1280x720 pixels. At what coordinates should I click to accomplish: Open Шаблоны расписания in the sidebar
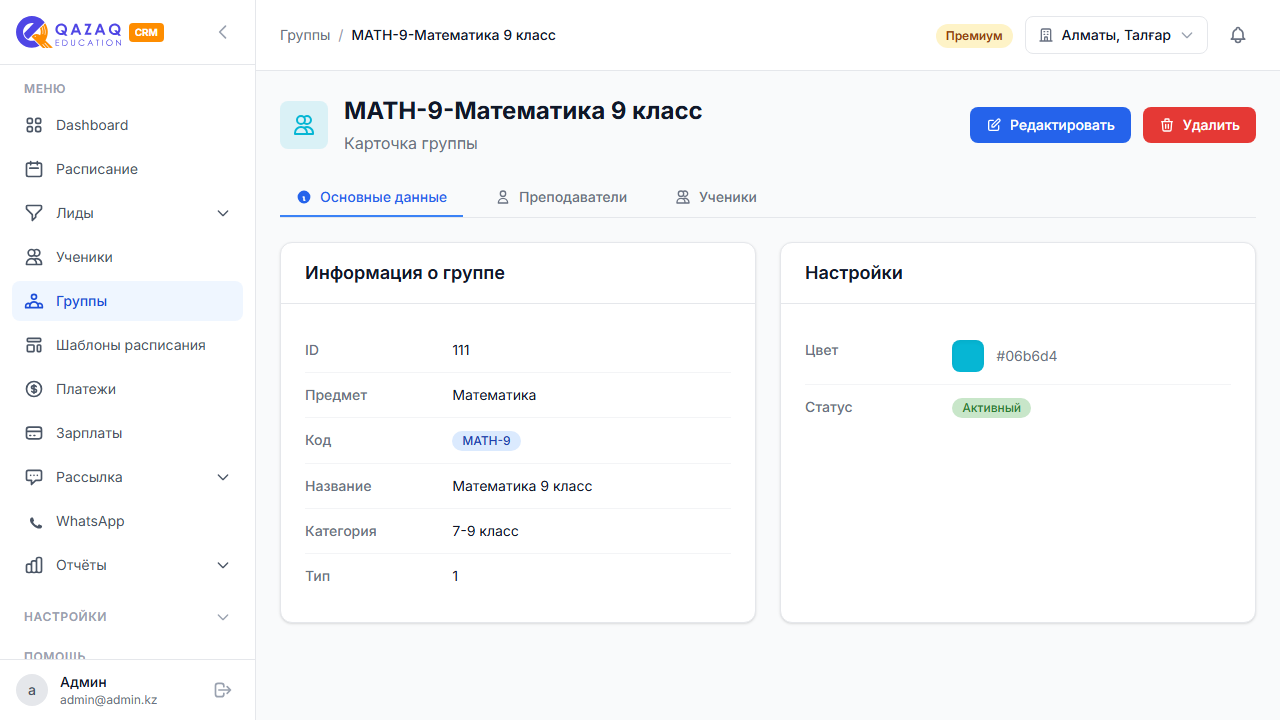[x=128, y=345]
